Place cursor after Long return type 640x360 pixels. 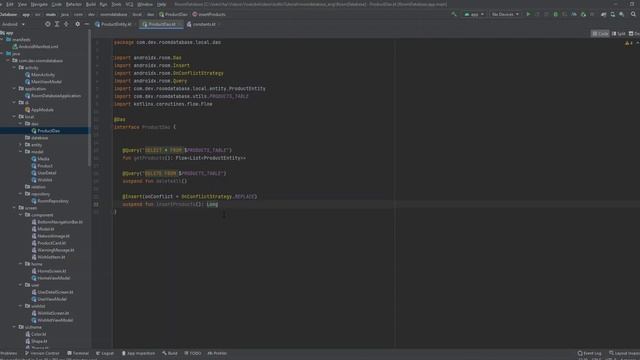pos(219,204)
